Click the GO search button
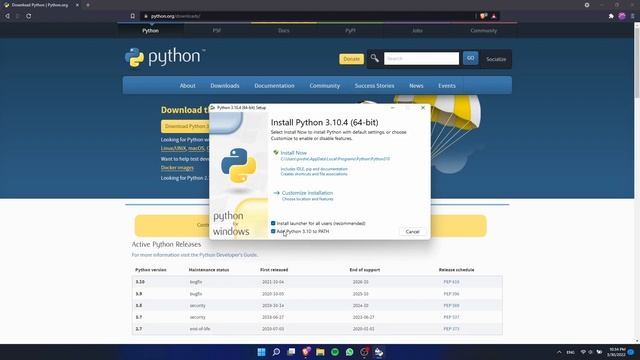The height and width of the screenshot is (360, 640). 471,58
